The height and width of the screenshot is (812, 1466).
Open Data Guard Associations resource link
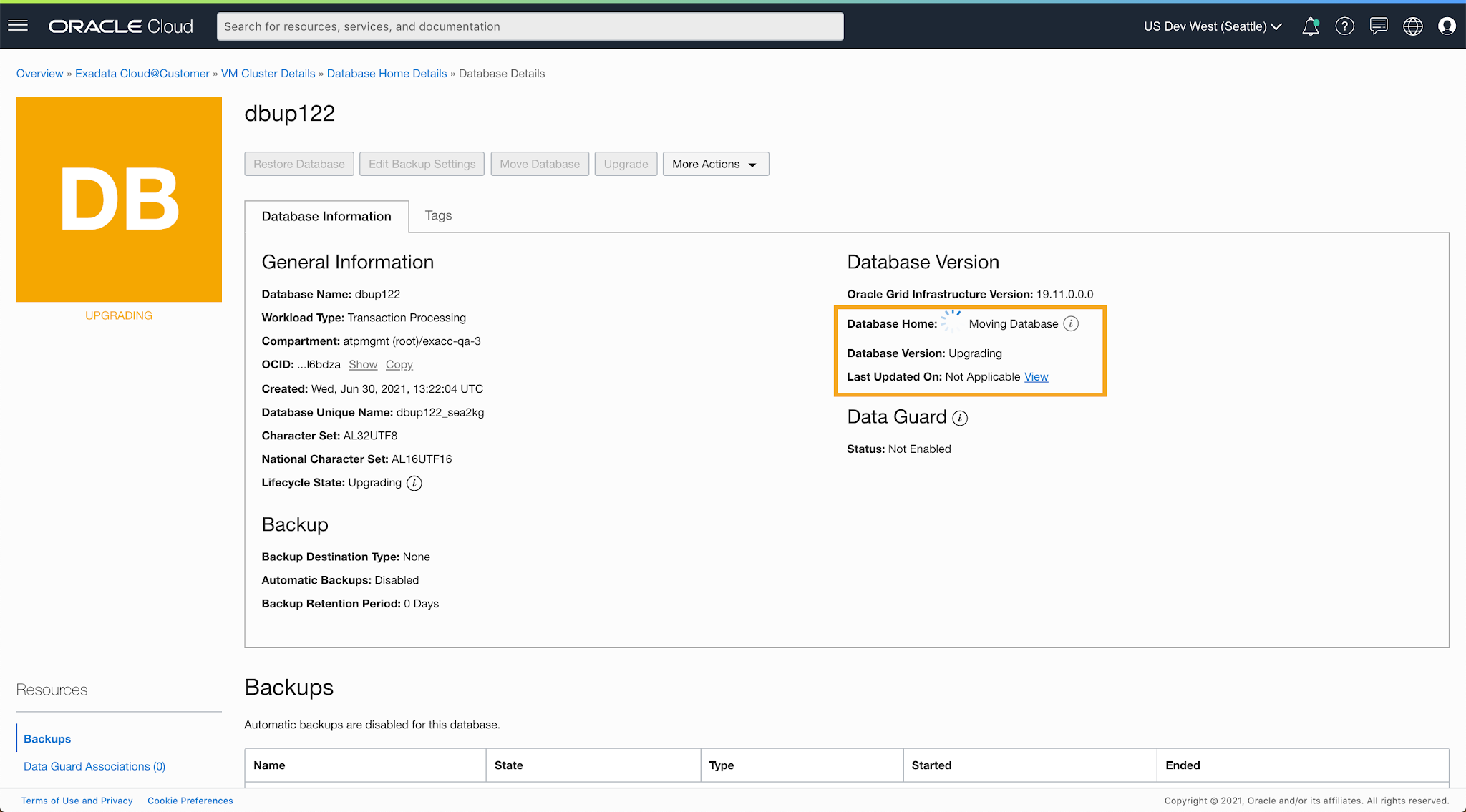94,766
